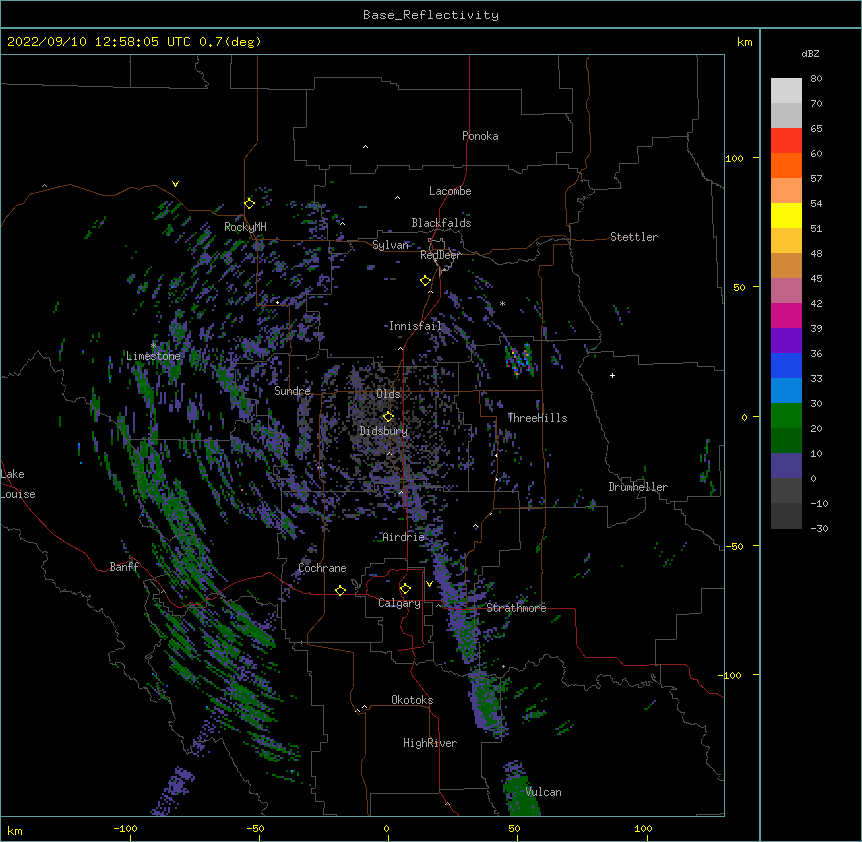The image size is (862, 842).
Task: Pick the blue 33-36 dBZ legend swatch
Action: point(786,365)
